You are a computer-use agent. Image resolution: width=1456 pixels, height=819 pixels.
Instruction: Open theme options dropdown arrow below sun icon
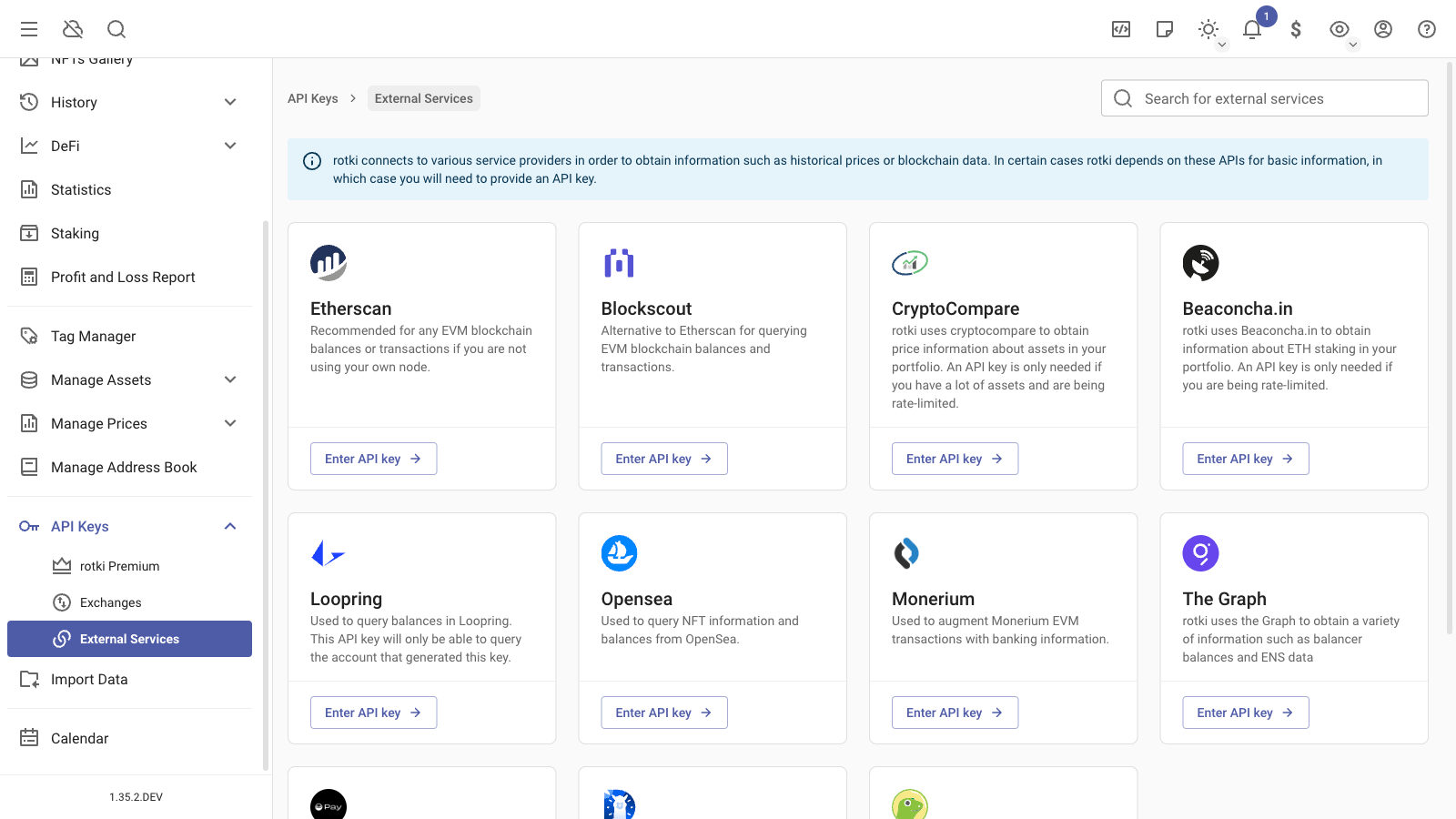(x=1222, y=45)
